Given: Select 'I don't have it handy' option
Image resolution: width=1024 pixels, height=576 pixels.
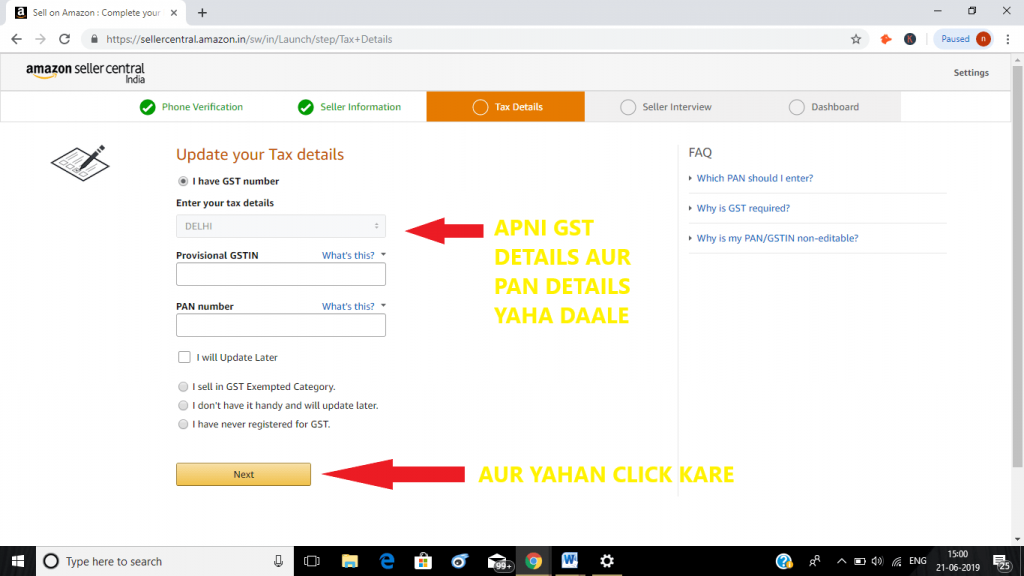Looking at the screenshot, I should click(183, 406).
